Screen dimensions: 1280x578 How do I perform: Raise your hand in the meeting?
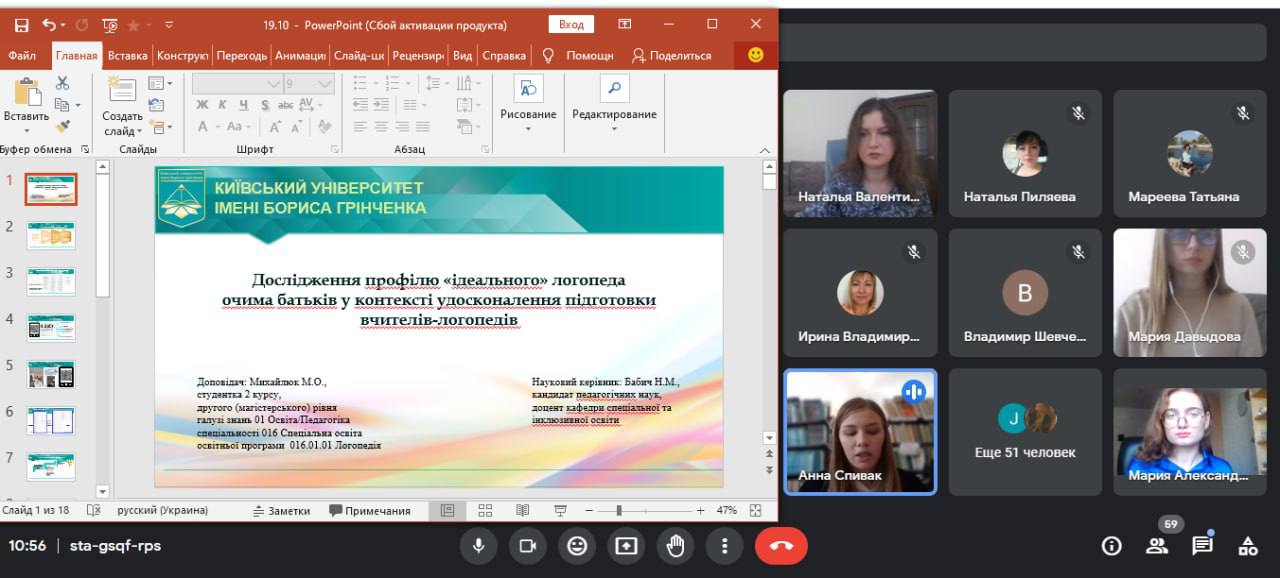[675, 546]
